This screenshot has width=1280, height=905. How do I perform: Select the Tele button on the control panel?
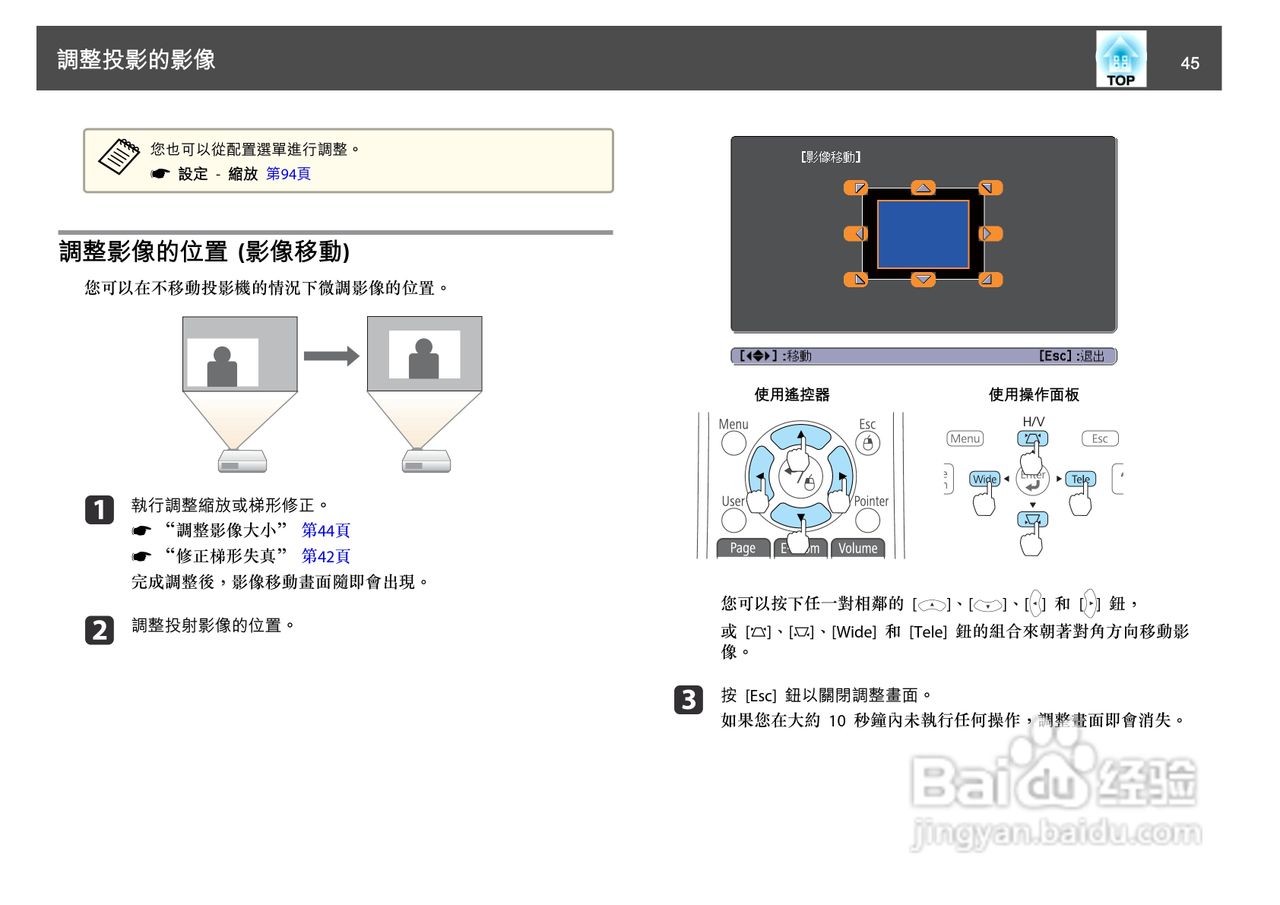click(1080, 479)
